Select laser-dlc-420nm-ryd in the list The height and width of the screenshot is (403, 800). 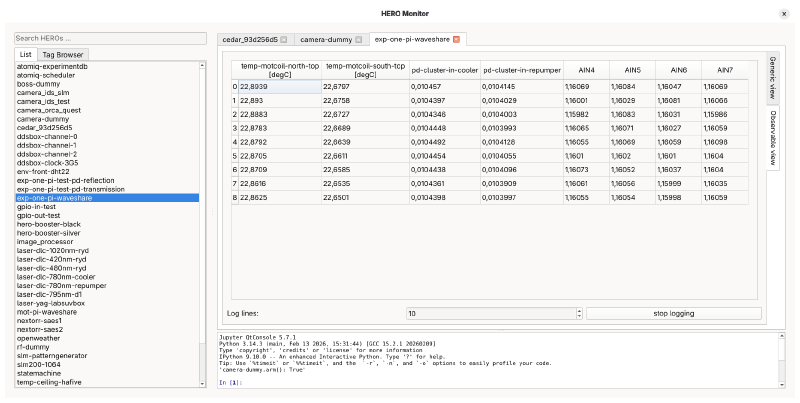pos(107,259)
